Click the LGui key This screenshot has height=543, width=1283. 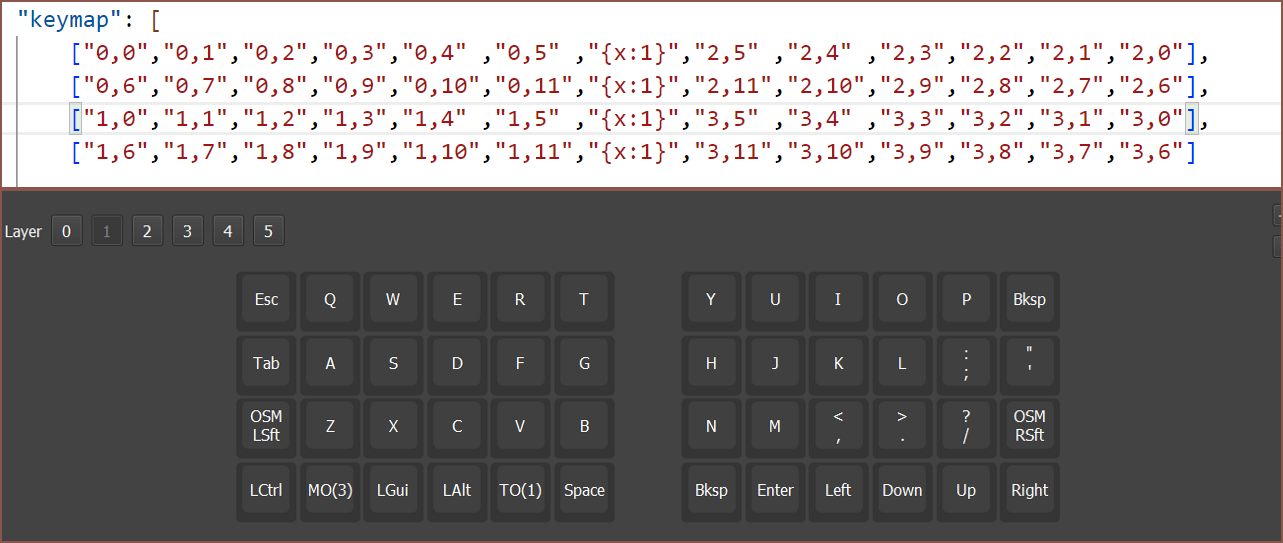tap(393, 490)
